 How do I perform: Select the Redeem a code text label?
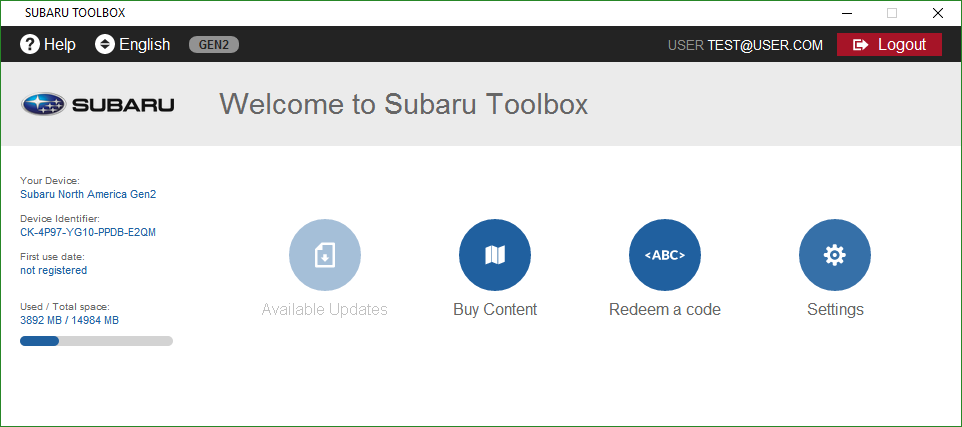point(665,309)
